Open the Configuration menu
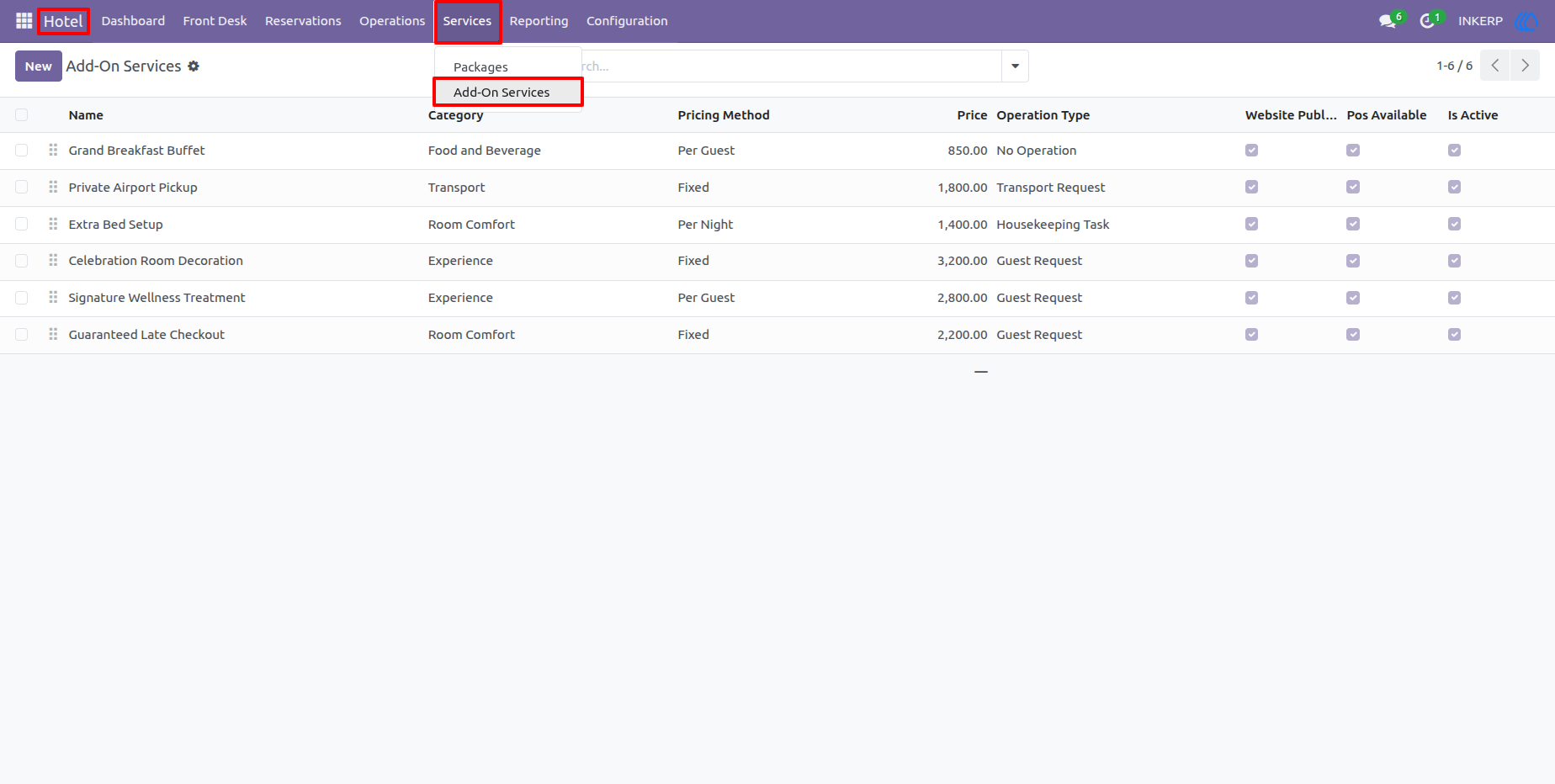Image resolution: width=1555 pixels, height=784 pixels. click(627, 21)
